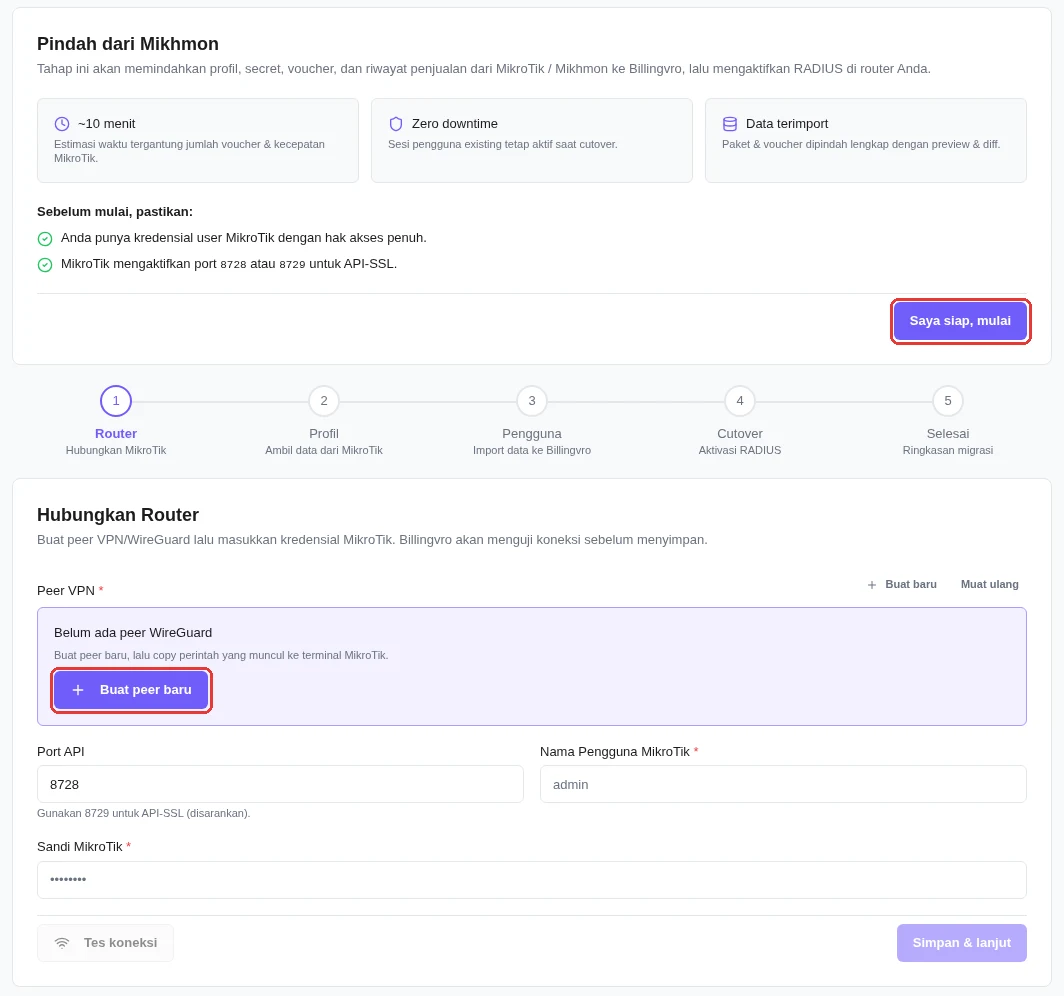The image size is (1064, 996).
Task: Click the 'Sebelum mulai, pastikan:' text
Action: pyautogui.click(x=115, y=212)
